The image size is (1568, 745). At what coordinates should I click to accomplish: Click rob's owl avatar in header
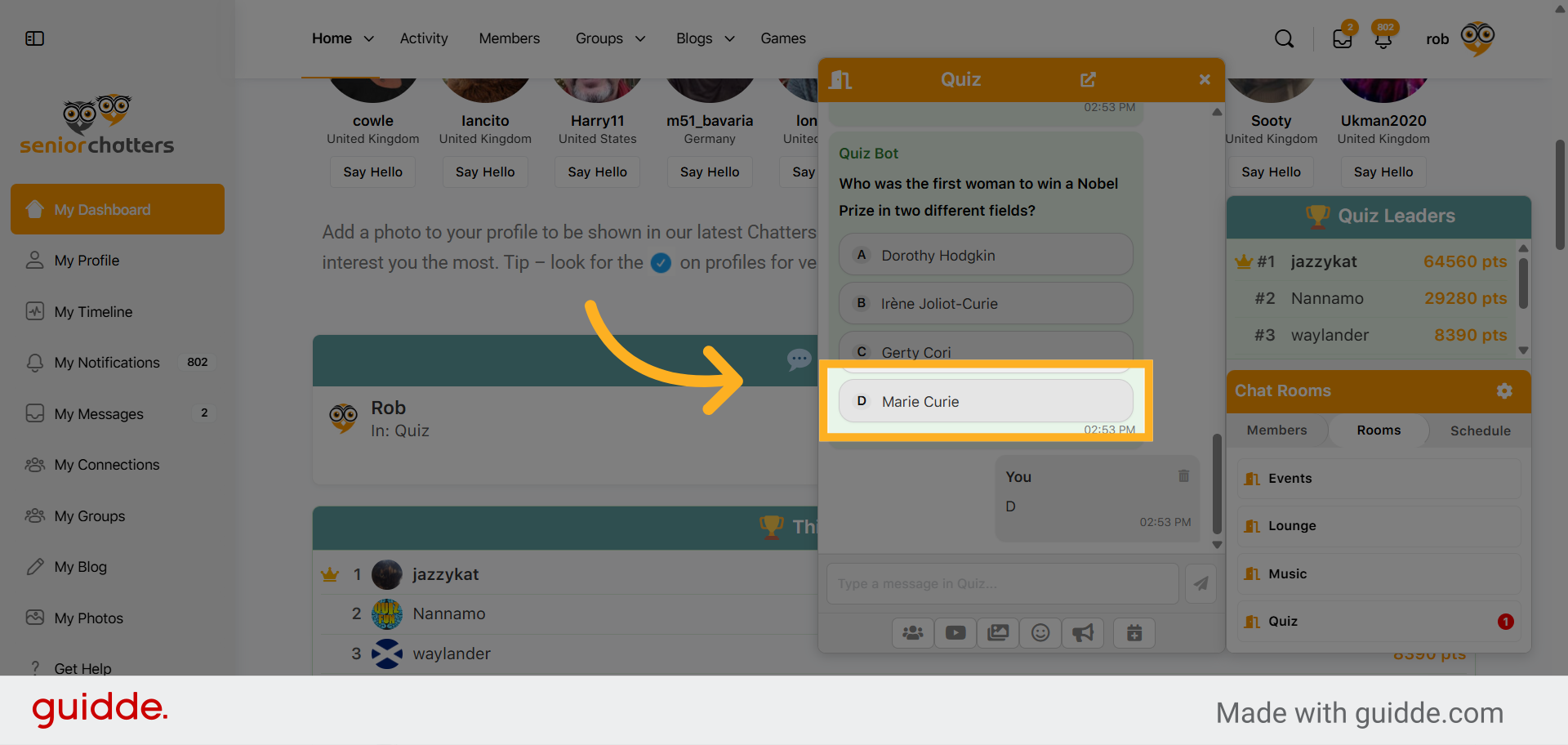pyautogui.click(x=1477, y=38)
